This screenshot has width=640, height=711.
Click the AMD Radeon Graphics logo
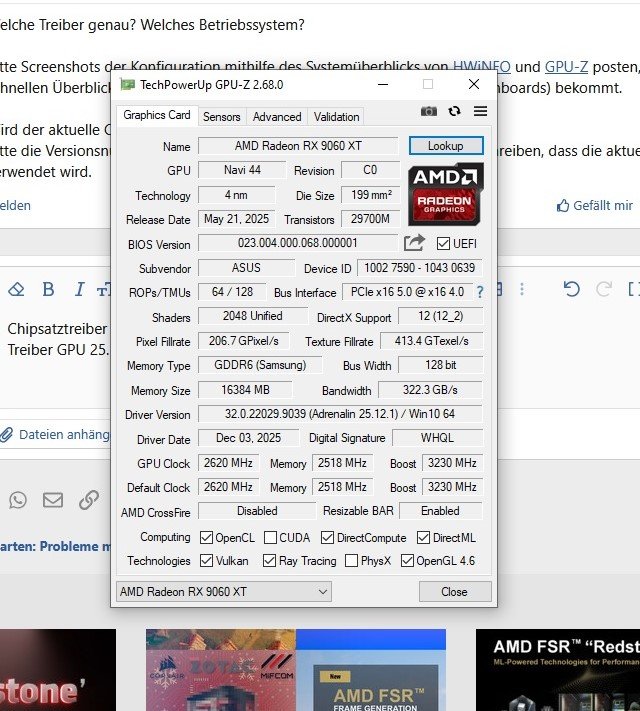[446, 194]
